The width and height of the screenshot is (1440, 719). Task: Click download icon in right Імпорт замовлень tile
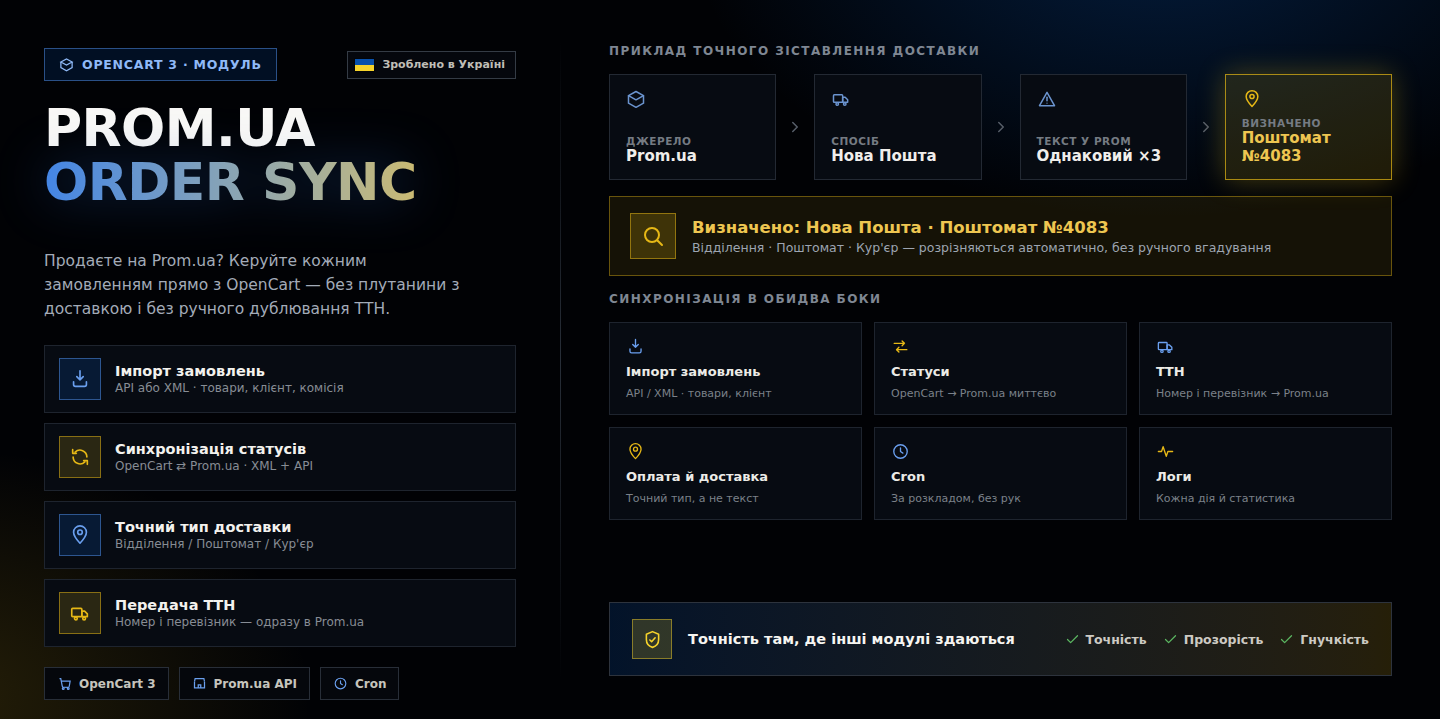(635, 346)
